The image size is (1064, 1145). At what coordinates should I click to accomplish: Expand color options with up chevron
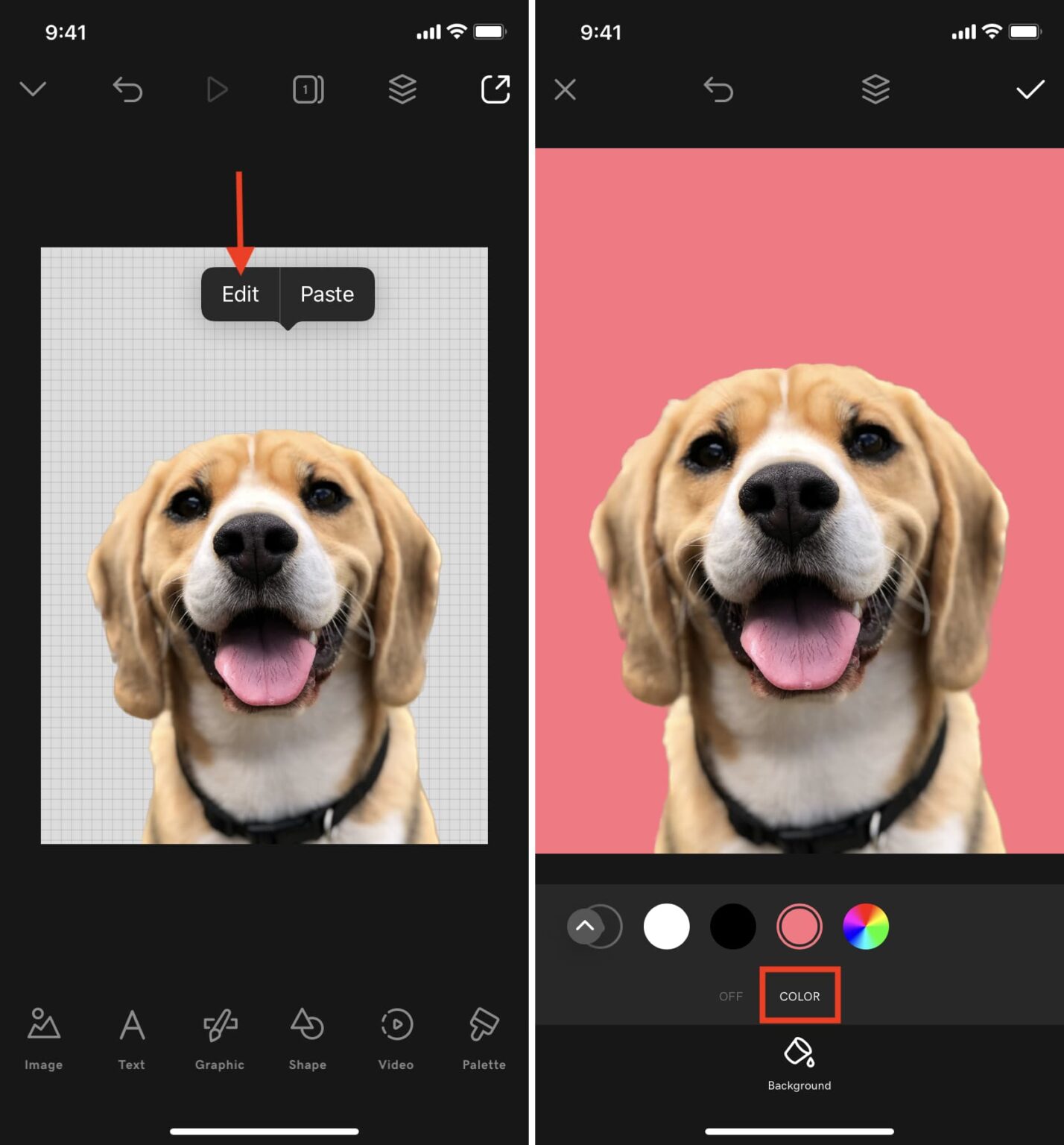coord(585,926)
